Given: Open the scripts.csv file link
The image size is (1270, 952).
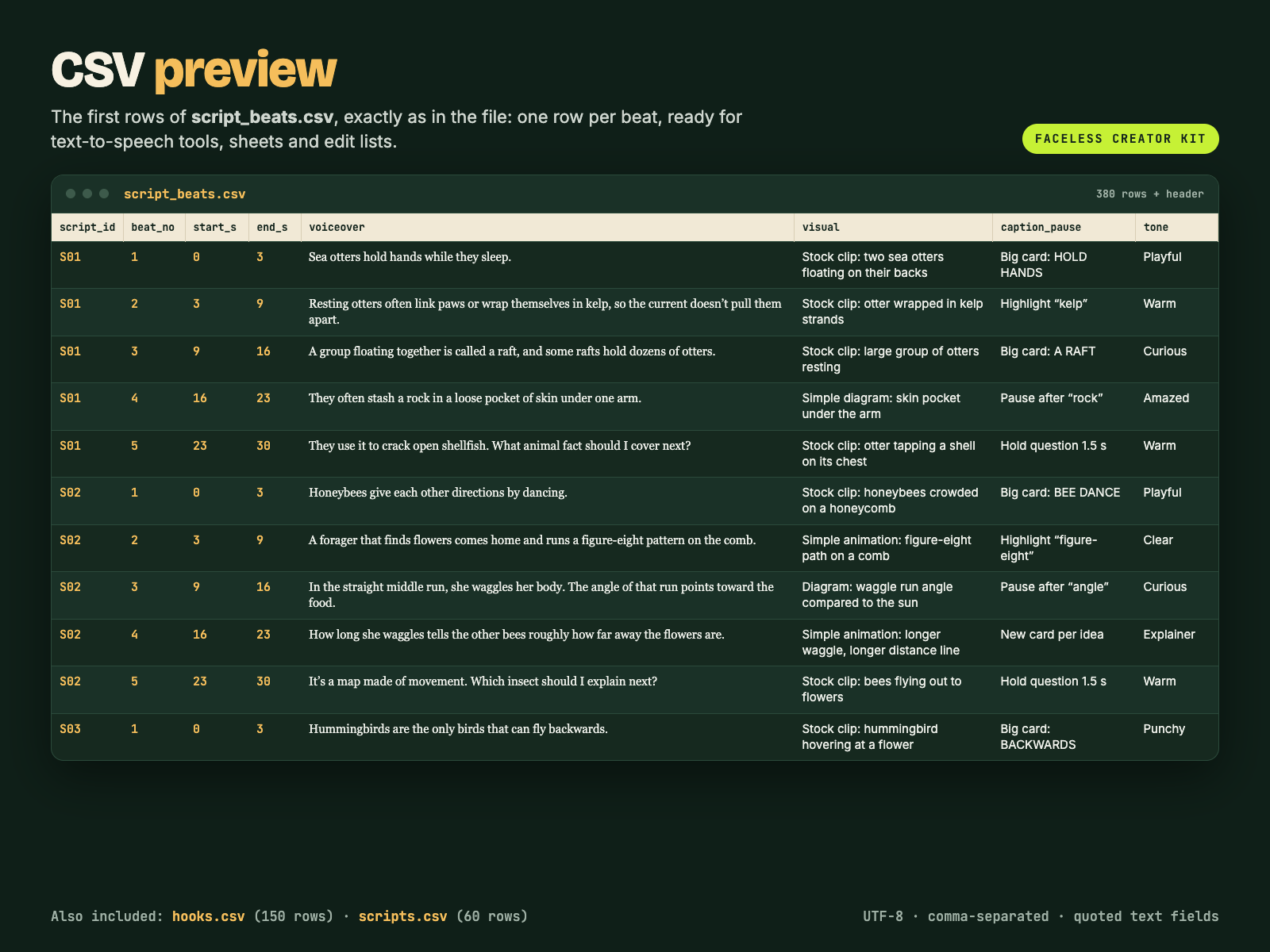Looking at the screenshot, I should [403, 916].
